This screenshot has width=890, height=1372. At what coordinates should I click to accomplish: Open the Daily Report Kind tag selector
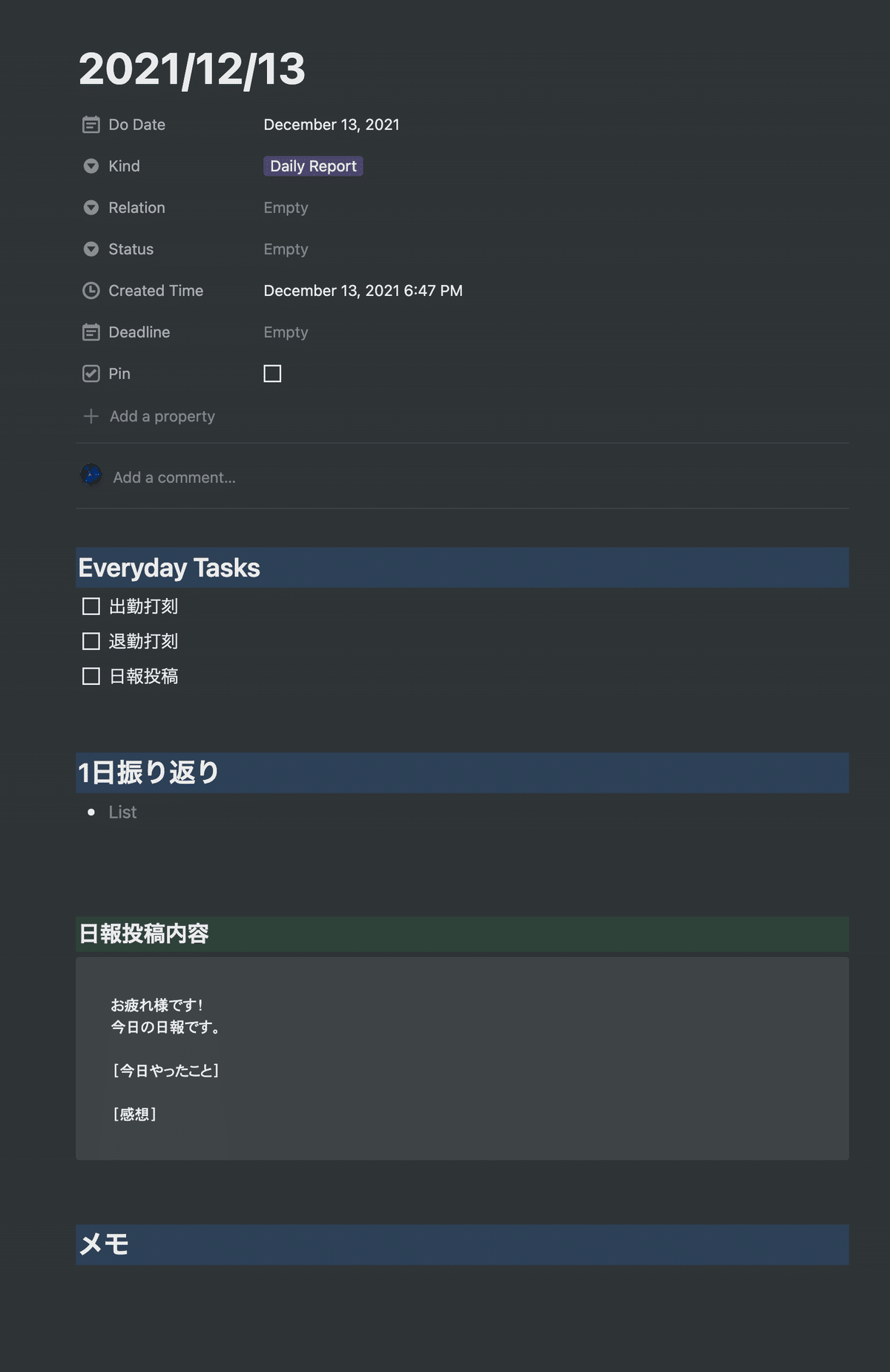click(313, 166)
